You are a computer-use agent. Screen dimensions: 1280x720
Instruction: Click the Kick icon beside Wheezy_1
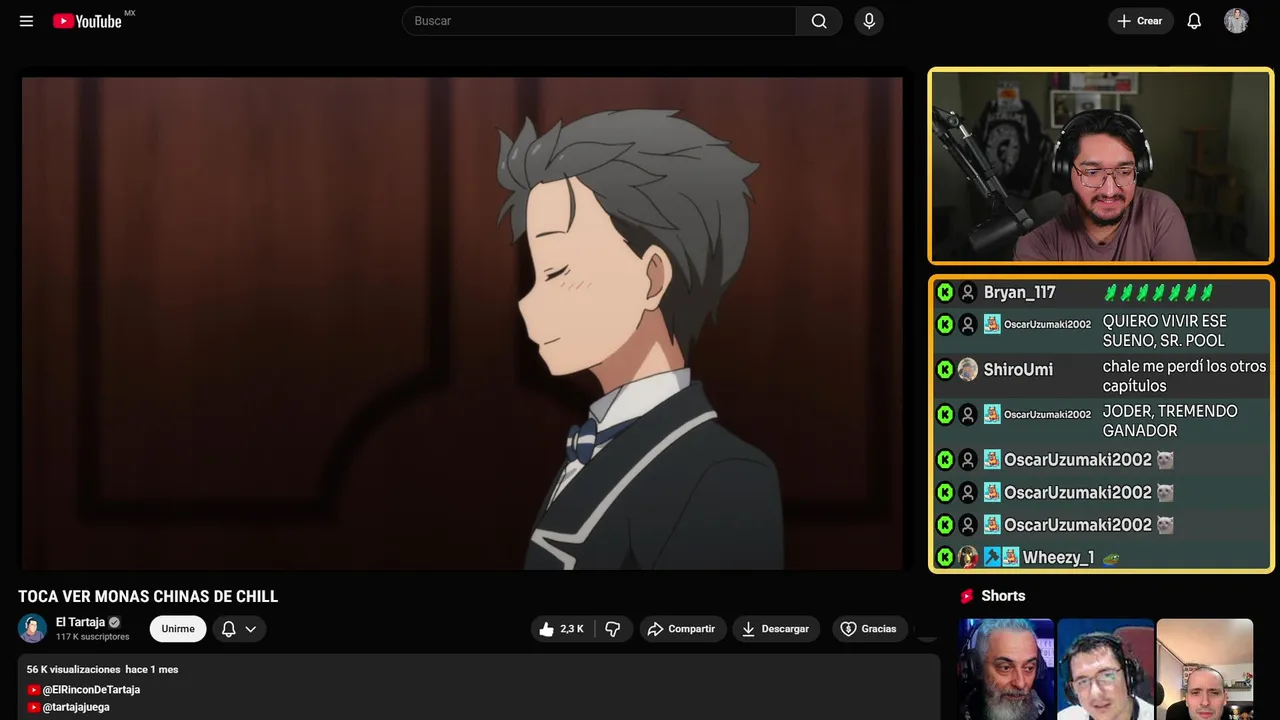coord(944,557)
